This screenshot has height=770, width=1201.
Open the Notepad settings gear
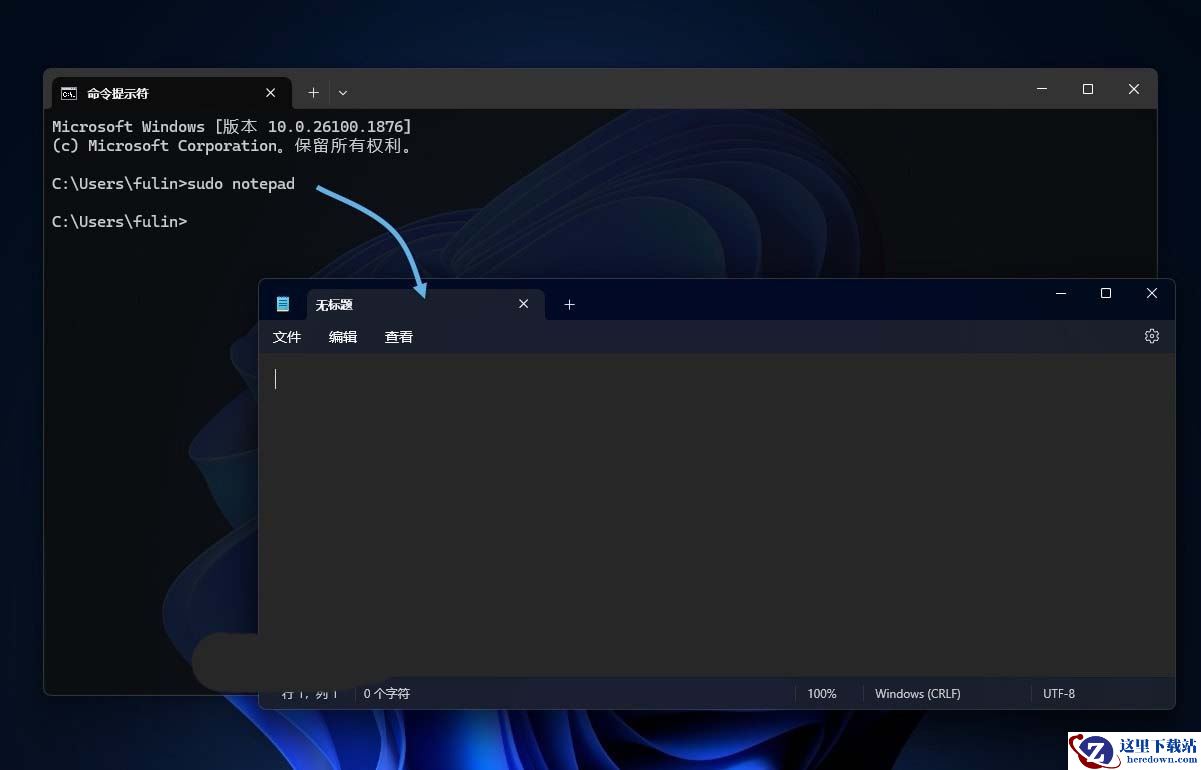pyautogui.click(x=1152, y=336)
